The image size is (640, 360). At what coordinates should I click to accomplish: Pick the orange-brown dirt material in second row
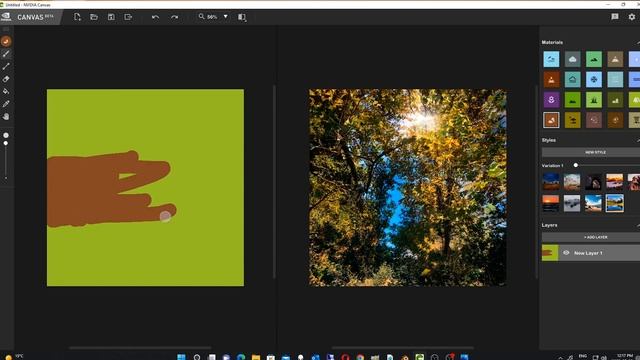[551, 80]
